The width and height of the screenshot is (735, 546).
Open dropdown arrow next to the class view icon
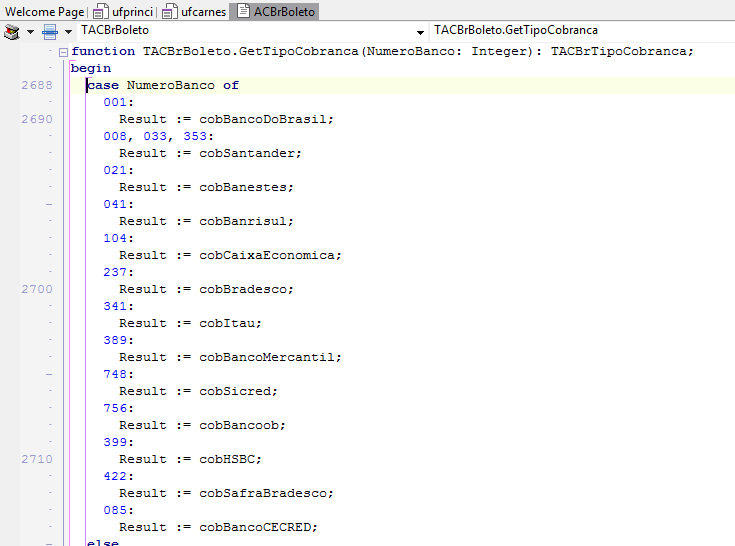coord(68,32)
